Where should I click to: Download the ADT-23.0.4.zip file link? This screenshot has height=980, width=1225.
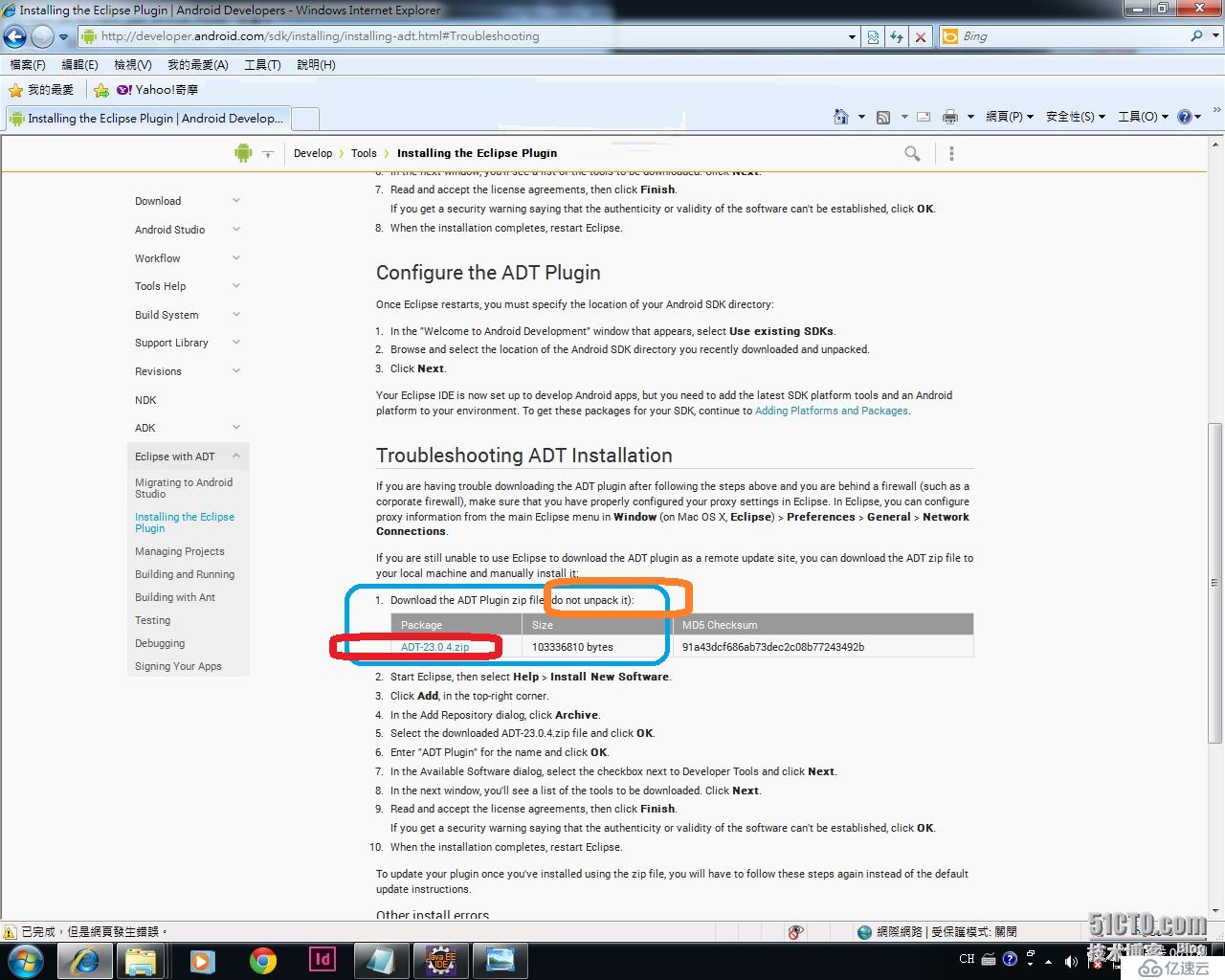[x=434, y=647]
